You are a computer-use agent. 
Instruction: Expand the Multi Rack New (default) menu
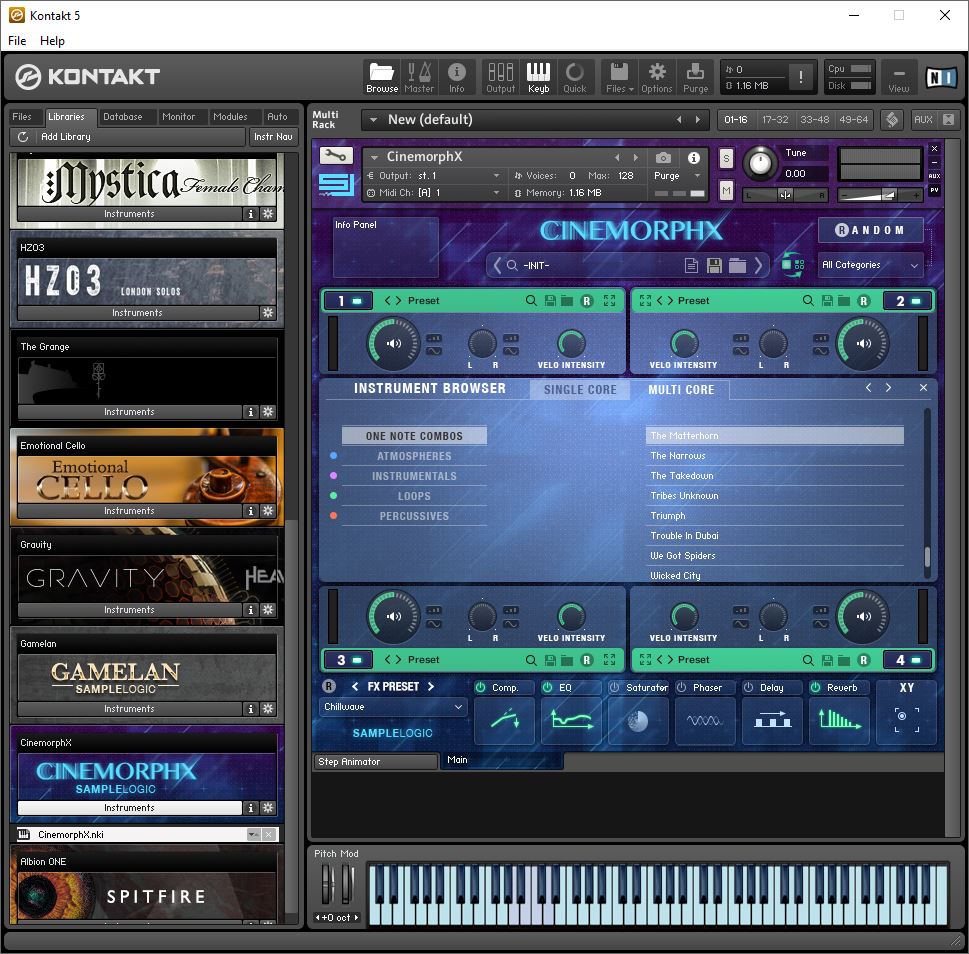pyautogui.click(x=373, y=120)
